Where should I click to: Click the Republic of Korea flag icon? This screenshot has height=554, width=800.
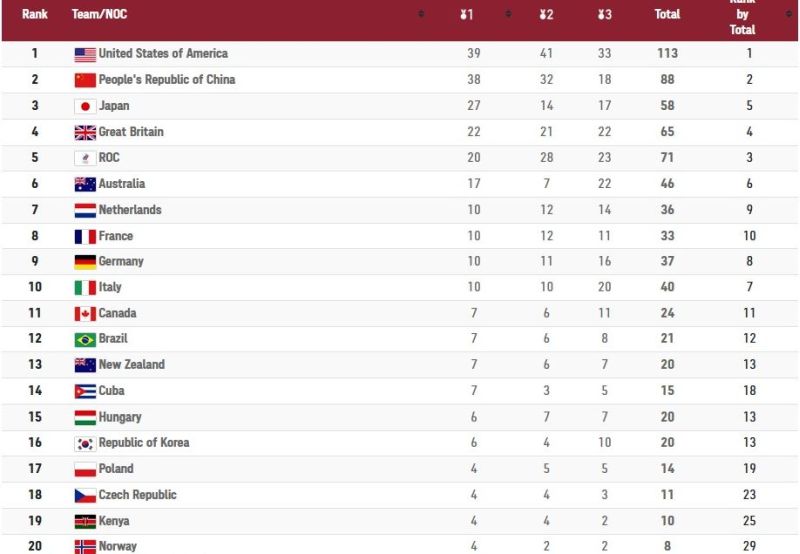85,443
